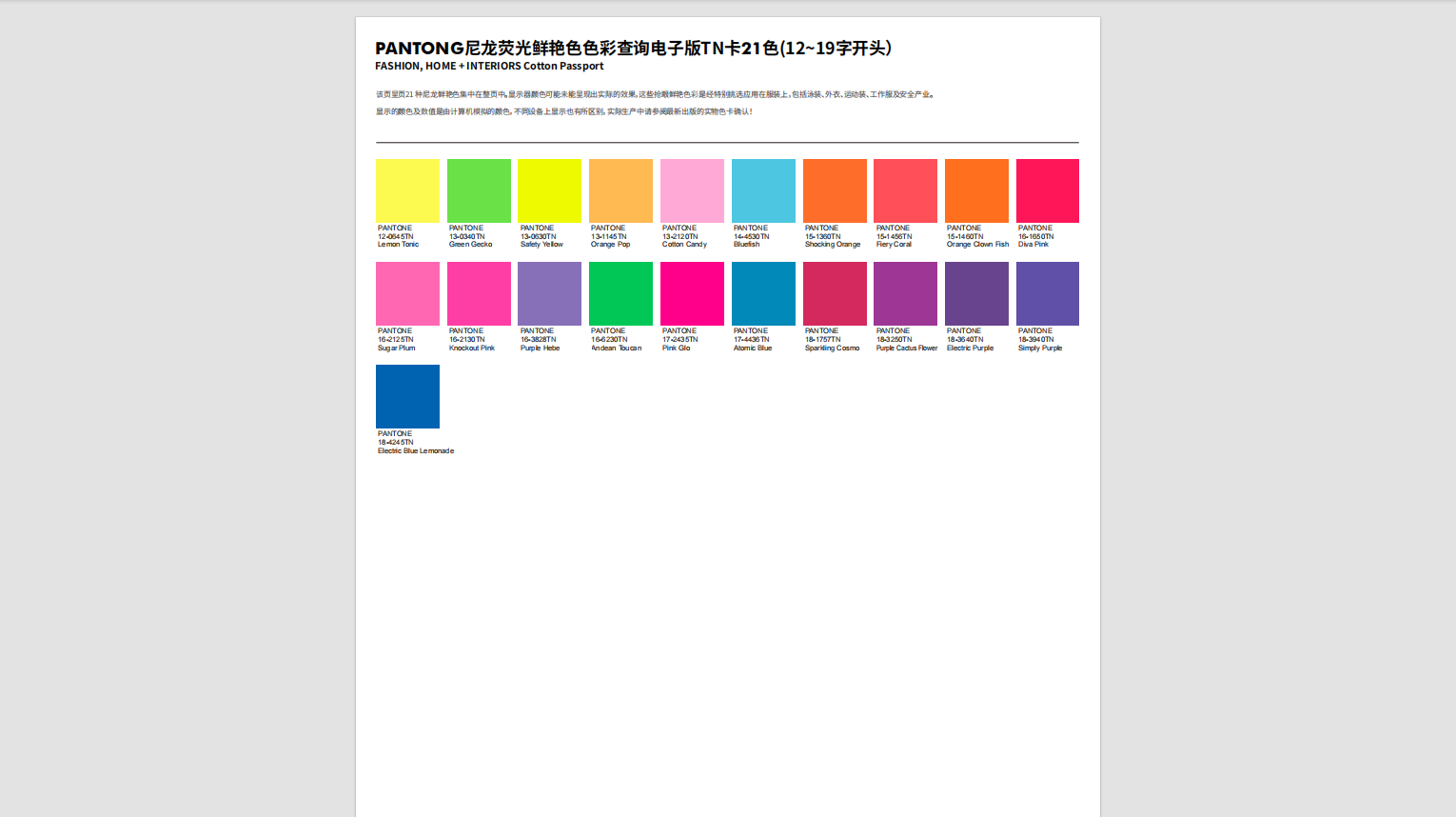Click the code text "15-1360TN"
The image size is (1456, 817).
click(x=822, y=236)
